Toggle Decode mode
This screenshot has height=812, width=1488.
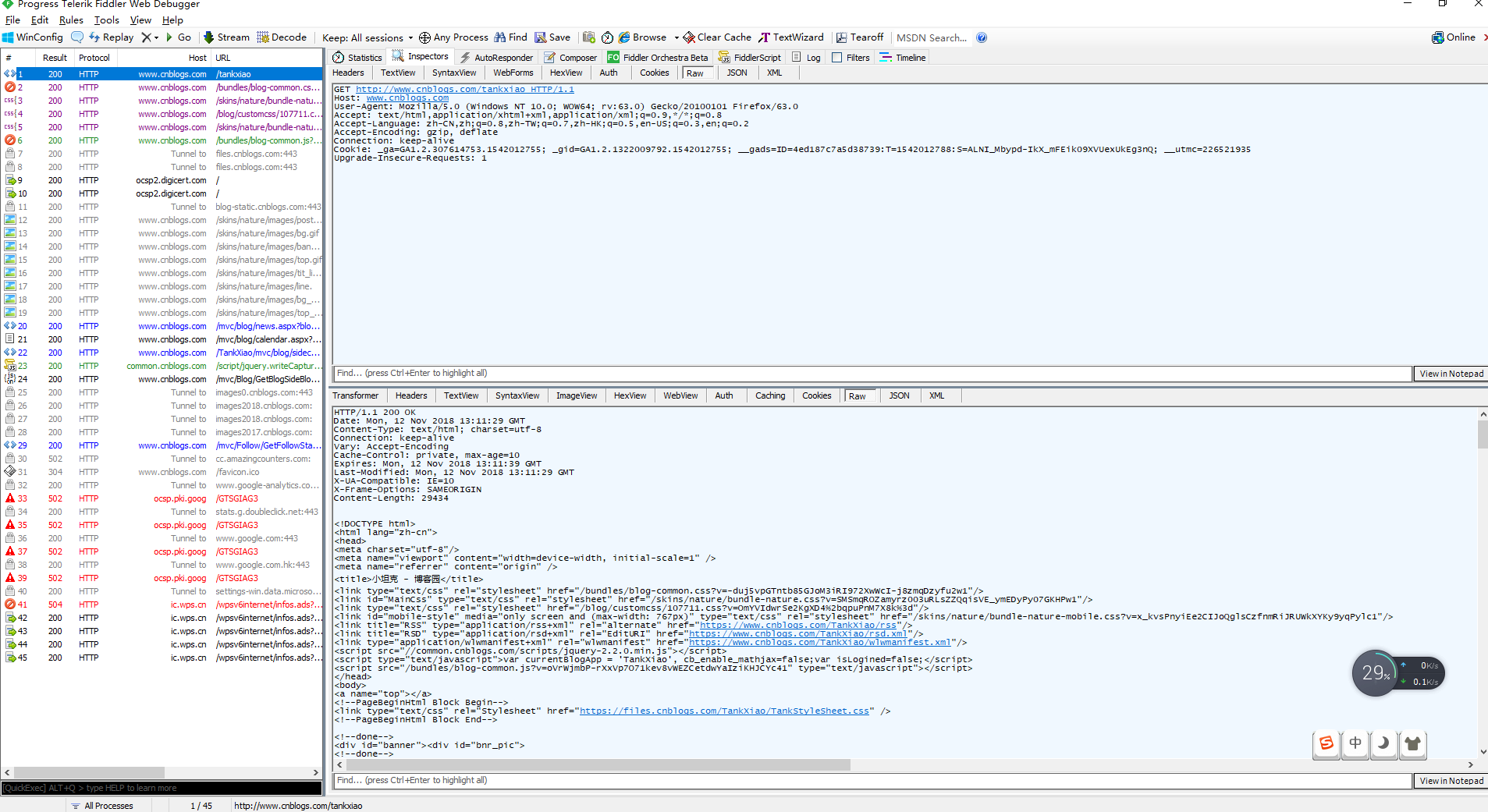pyautogui.click(x=282, y=37)
